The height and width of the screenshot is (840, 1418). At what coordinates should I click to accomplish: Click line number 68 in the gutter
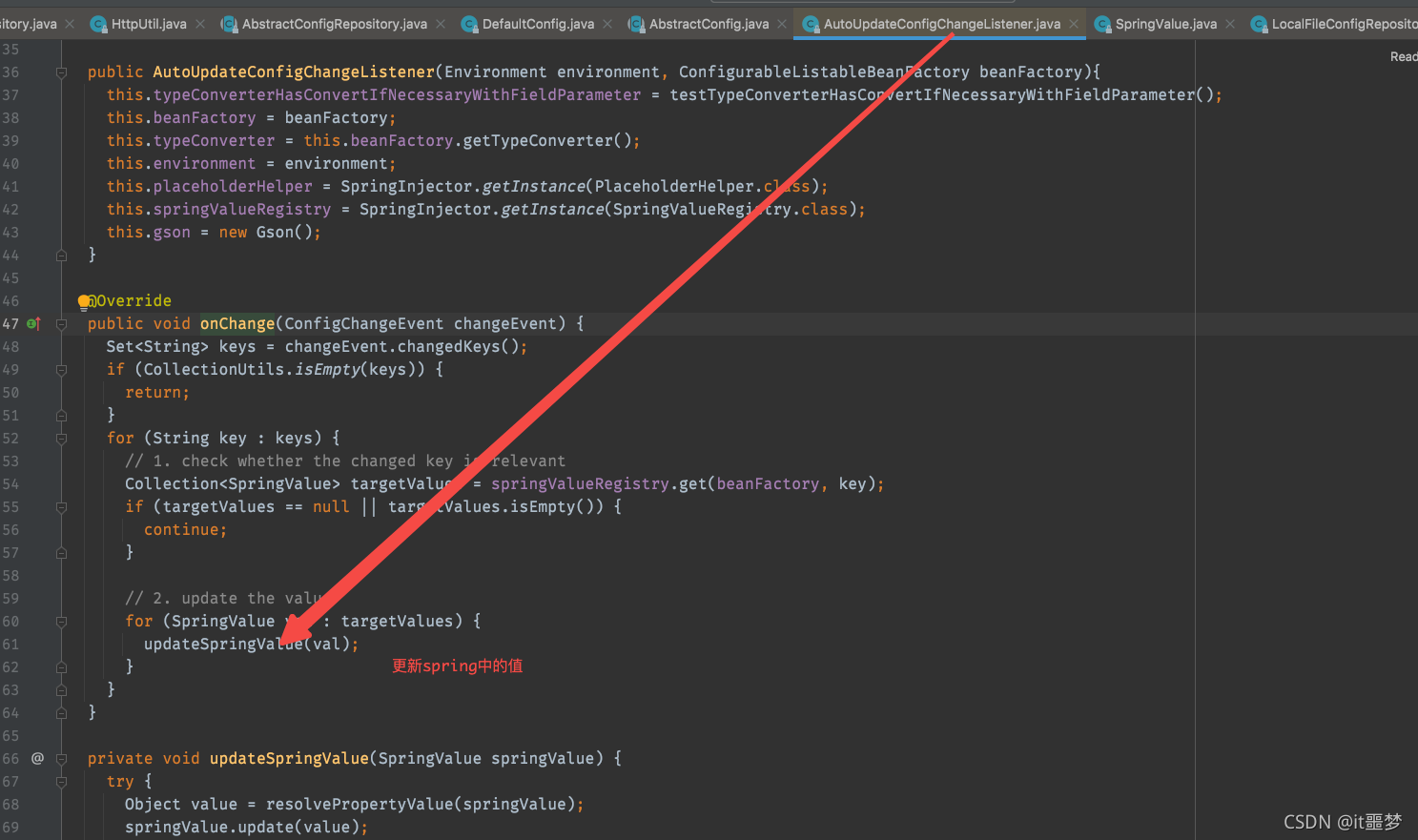coord(10,805)
